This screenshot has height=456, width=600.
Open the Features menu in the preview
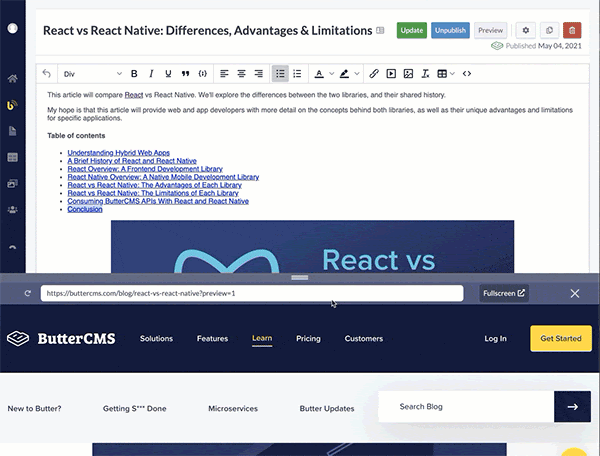(x=212, y=339)
